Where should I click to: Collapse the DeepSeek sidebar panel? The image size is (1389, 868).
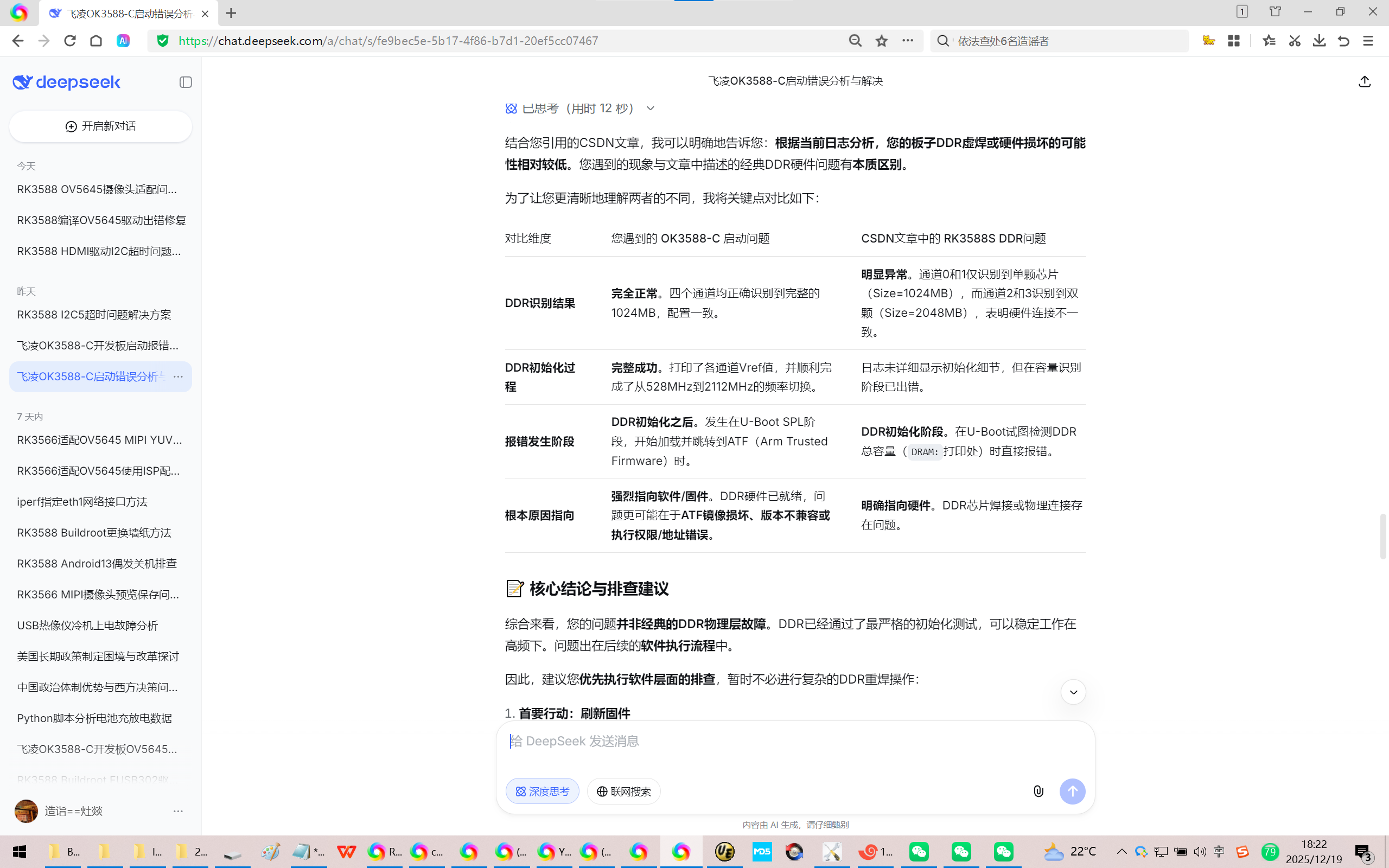186,82
